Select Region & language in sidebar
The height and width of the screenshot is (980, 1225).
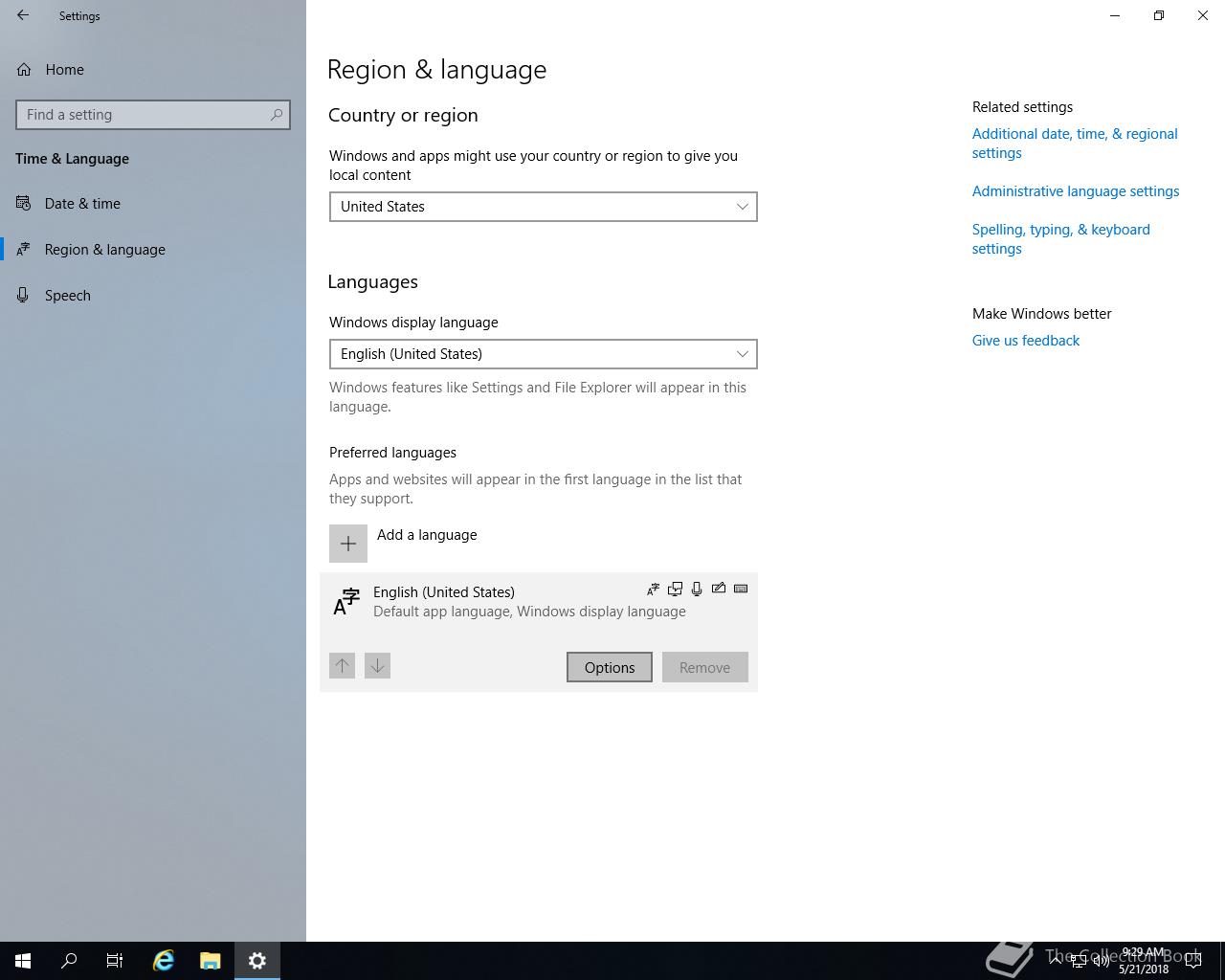pyautogui.click(x=153, y=249)
